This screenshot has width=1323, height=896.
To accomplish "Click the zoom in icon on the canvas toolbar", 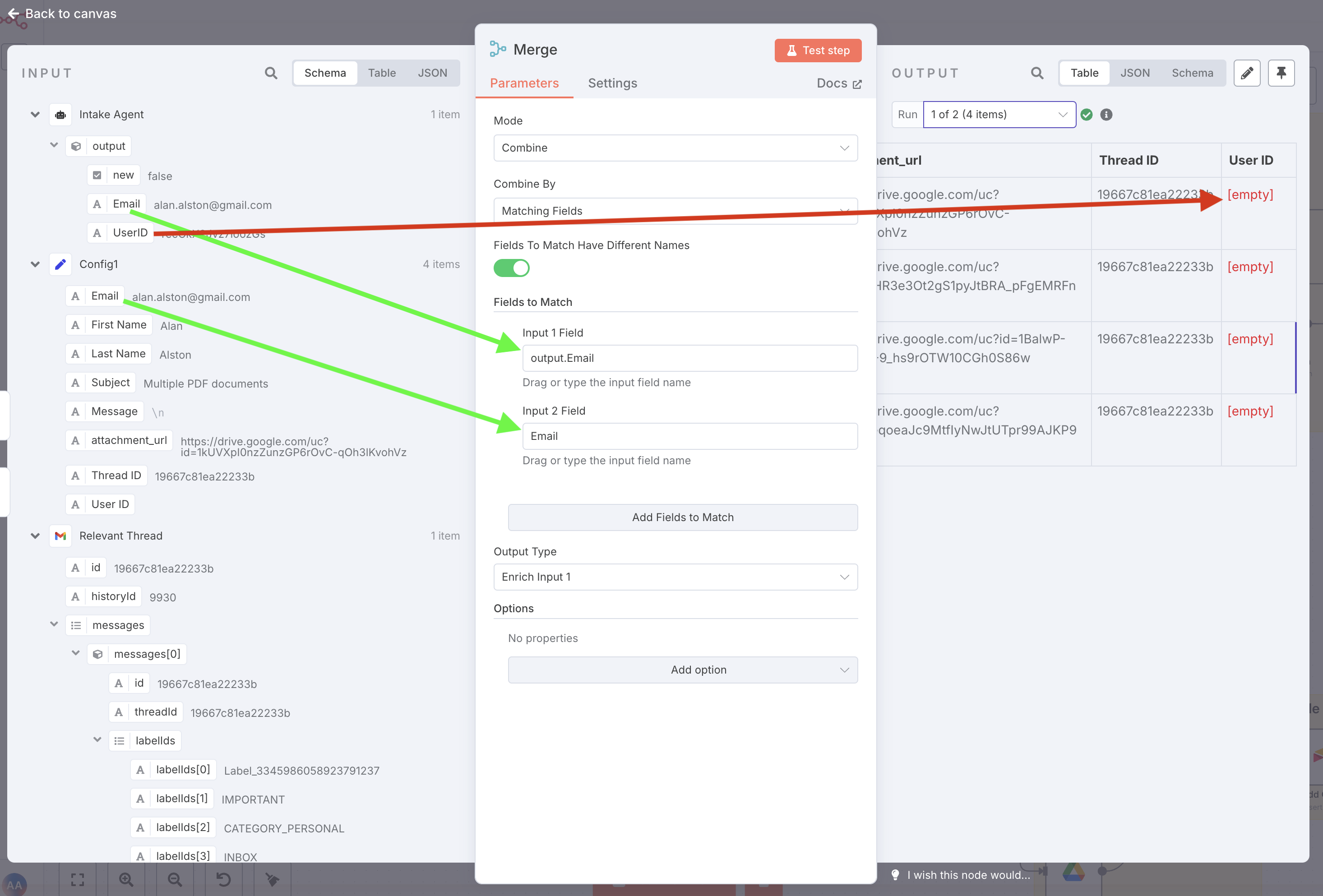I will click(126, 879).
